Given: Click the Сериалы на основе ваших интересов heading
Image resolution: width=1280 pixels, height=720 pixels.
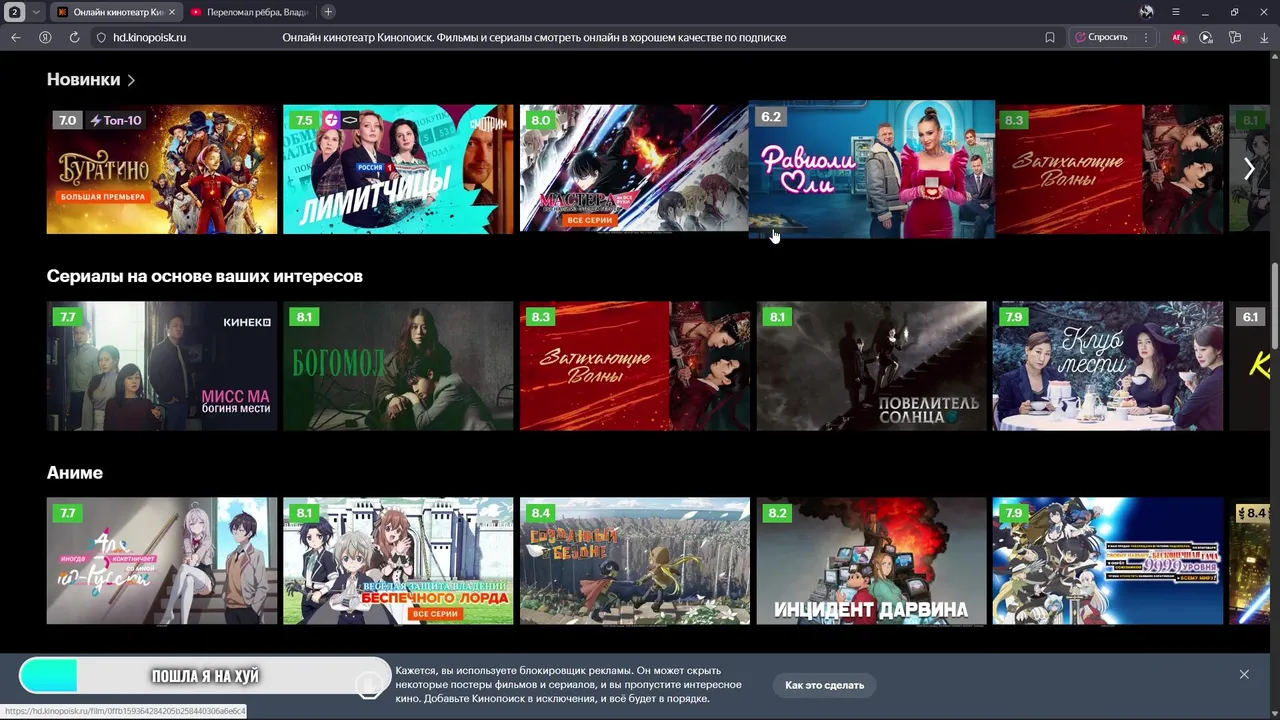Looking at the screenshot, I should click(x=205, y=276).
